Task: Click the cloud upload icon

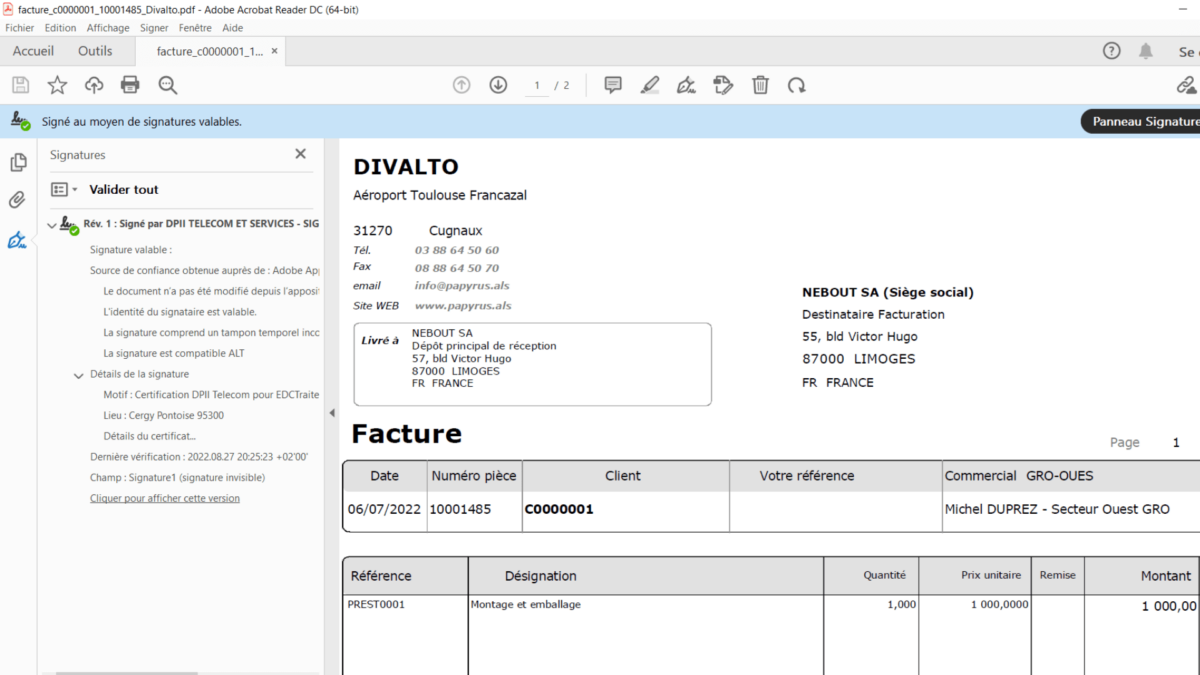Action: 94,85
